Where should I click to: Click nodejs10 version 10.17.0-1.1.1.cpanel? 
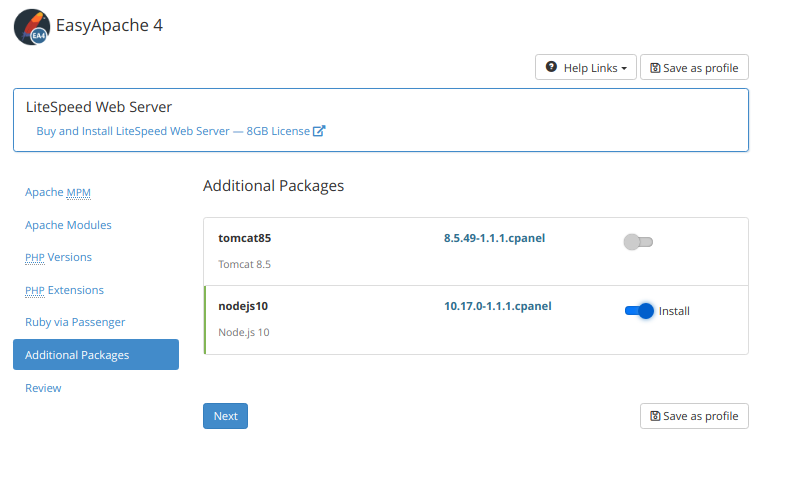[x=497, y=306]
